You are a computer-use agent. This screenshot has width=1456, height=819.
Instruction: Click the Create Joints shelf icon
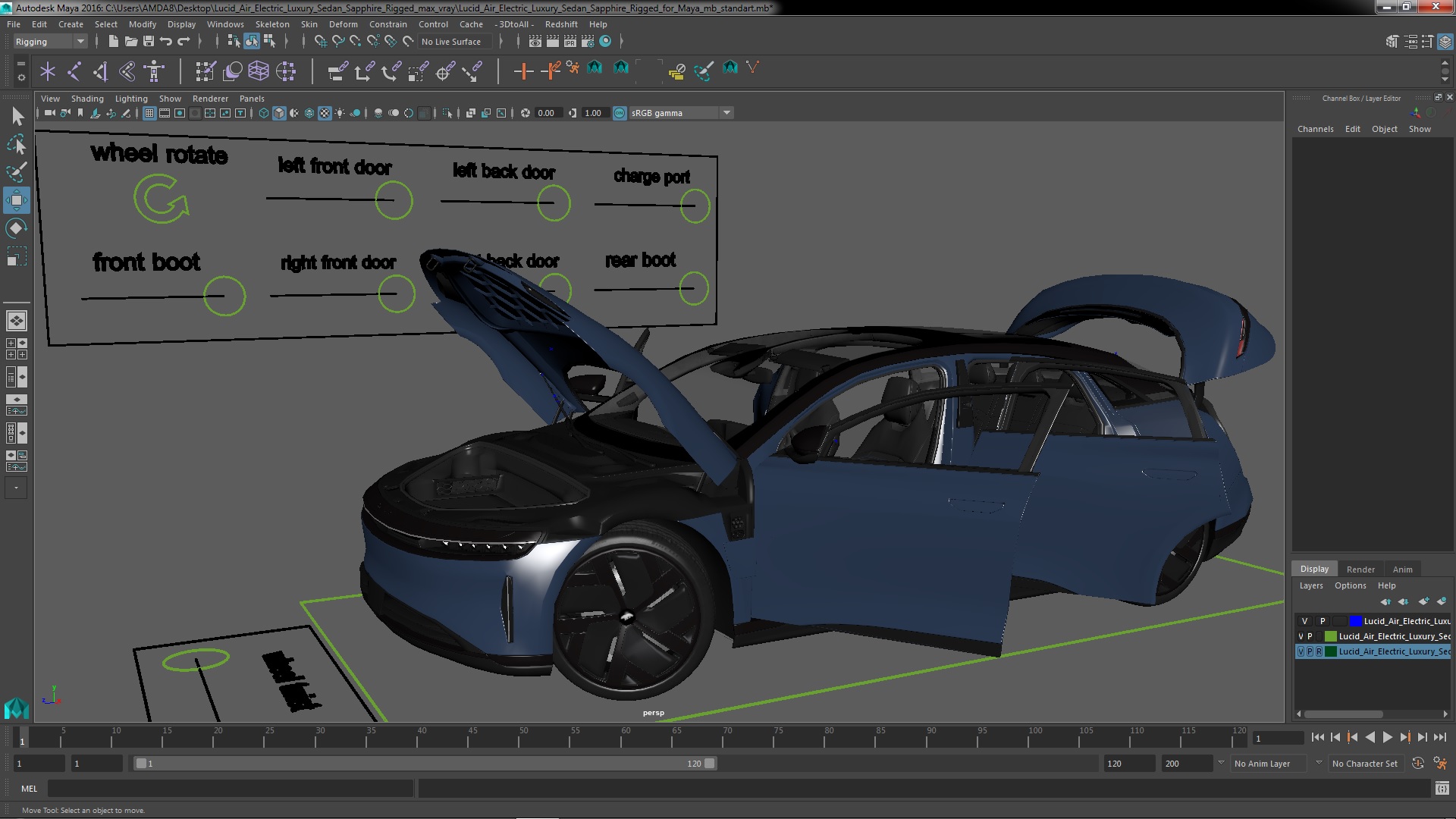pyautogui.click(x=74, y=71)
